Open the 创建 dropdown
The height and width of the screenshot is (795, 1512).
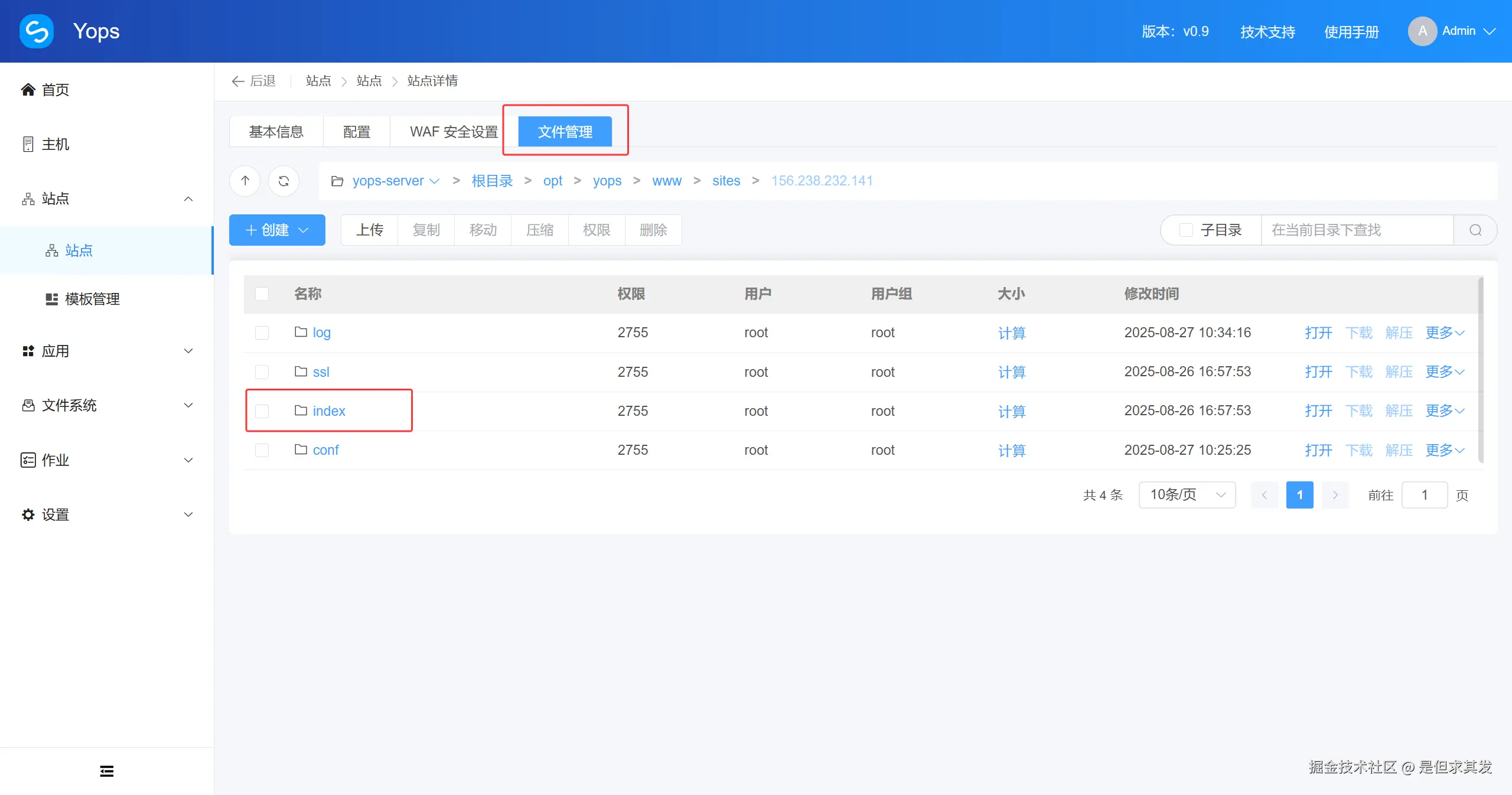pyautogui.click(x=277, y=230)
